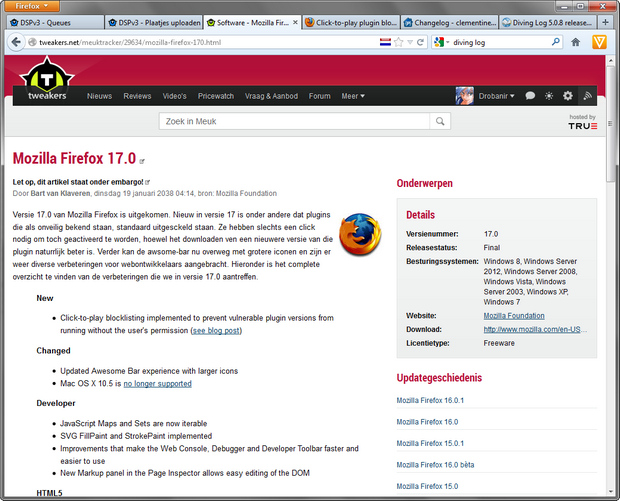Click the Onderwerpen heading
The width and height of the screenshot is (620, 501).
tap(424, 183)
